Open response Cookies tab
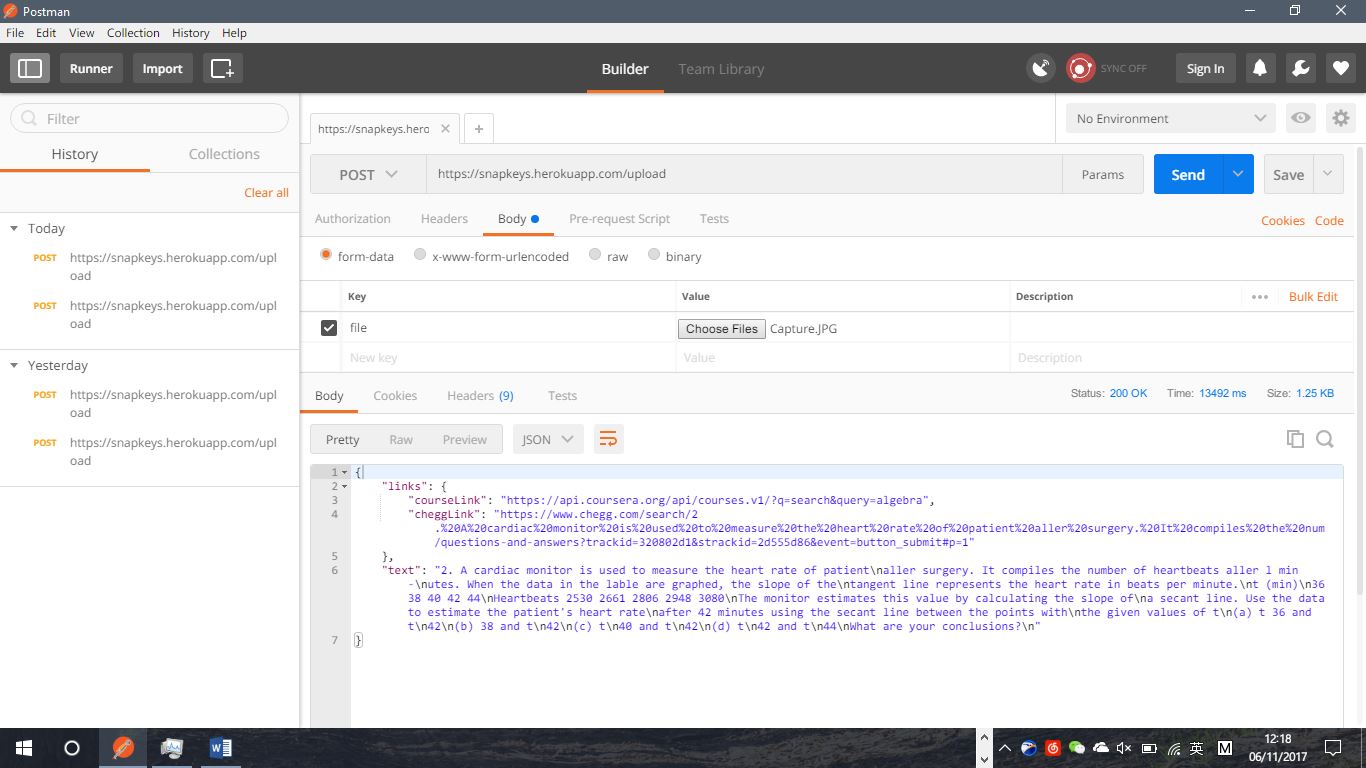Viewport: 1366px width, 768px height. click(395, 395)
